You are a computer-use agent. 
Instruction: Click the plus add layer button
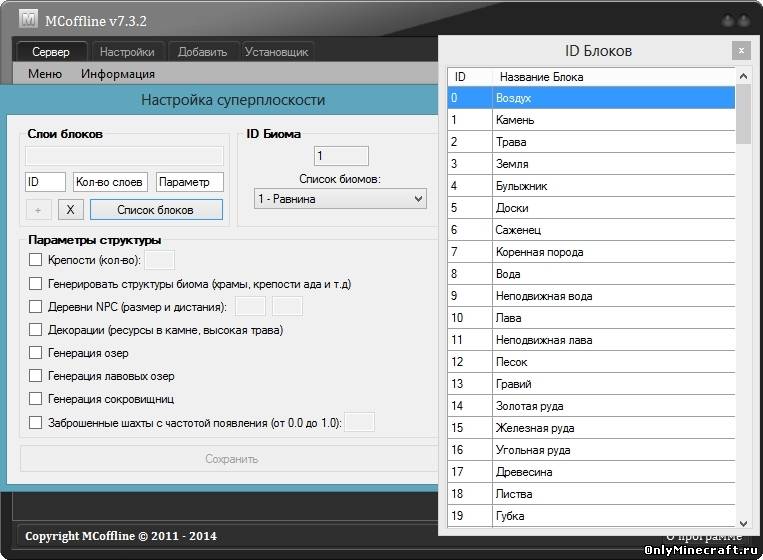tap(38, 209)
